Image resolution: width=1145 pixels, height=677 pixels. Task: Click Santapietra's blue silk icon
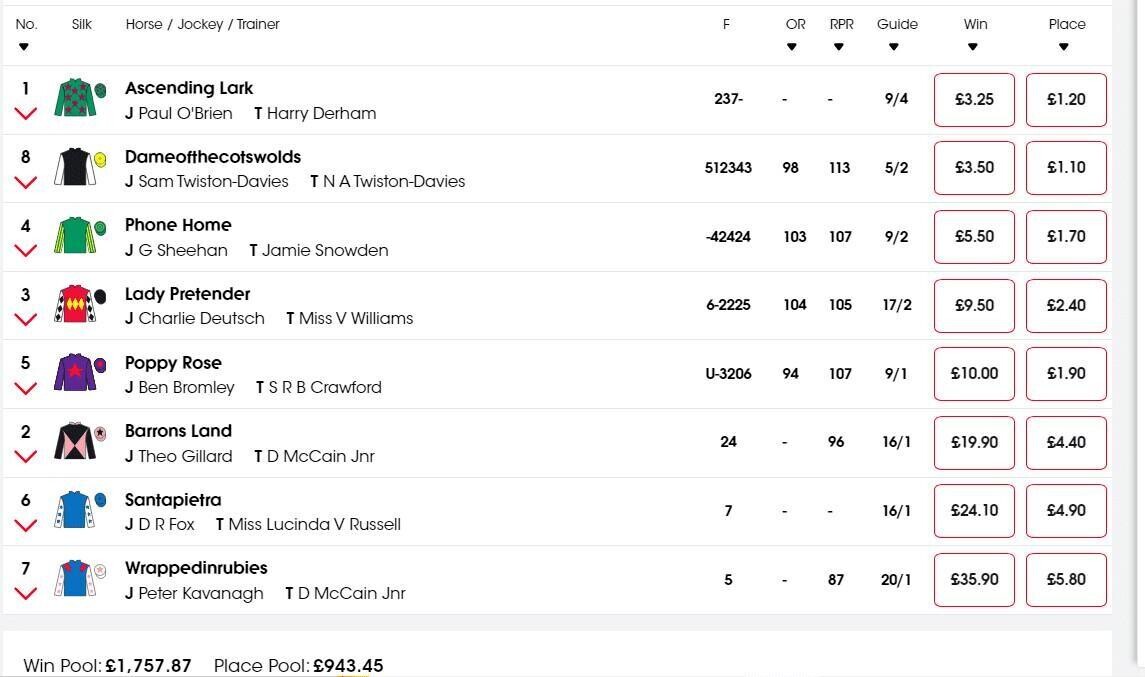pos(80,510)
